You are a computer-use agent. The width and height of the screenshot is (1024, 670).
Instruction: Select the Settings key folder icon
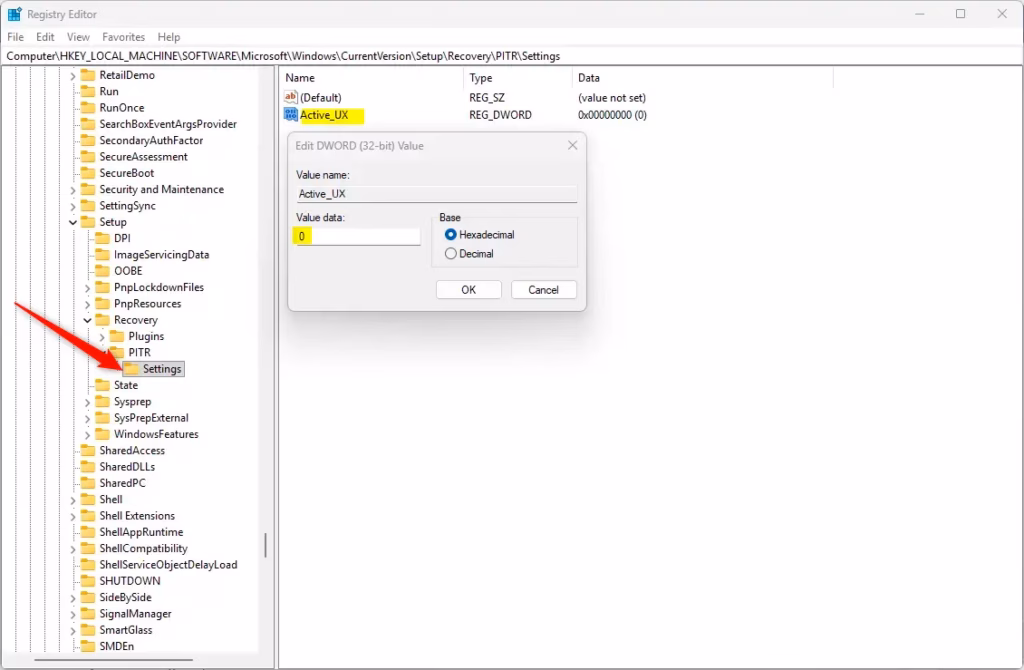pos(133,368)
